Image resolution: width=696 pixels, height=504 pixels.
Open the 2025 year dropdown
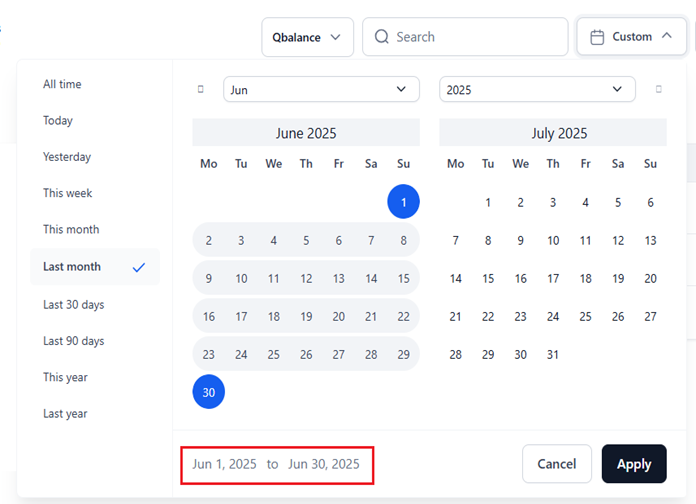537,89
